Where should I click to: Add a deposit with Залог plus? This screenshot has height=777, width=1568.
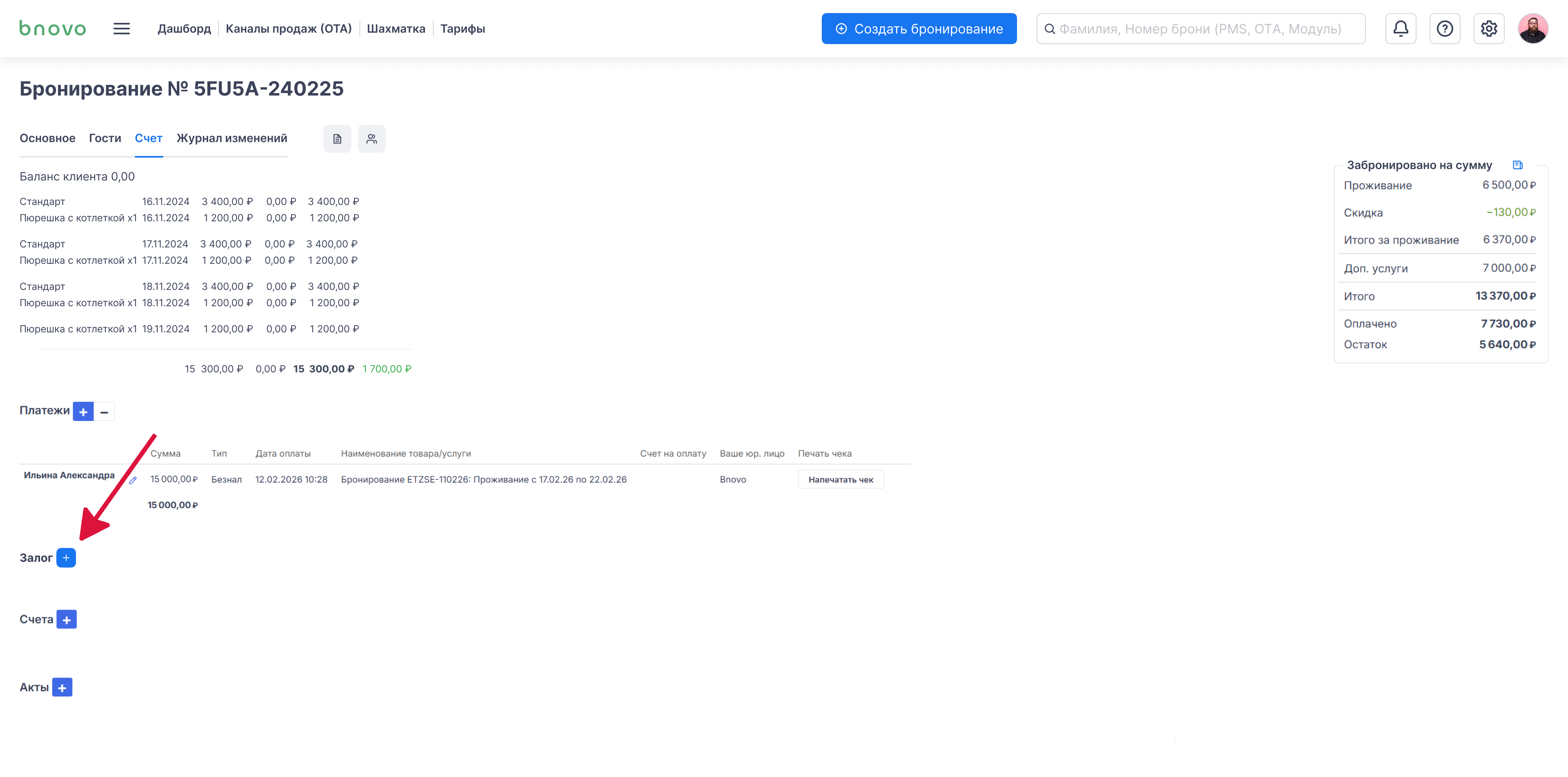click(x=66, y=557)
